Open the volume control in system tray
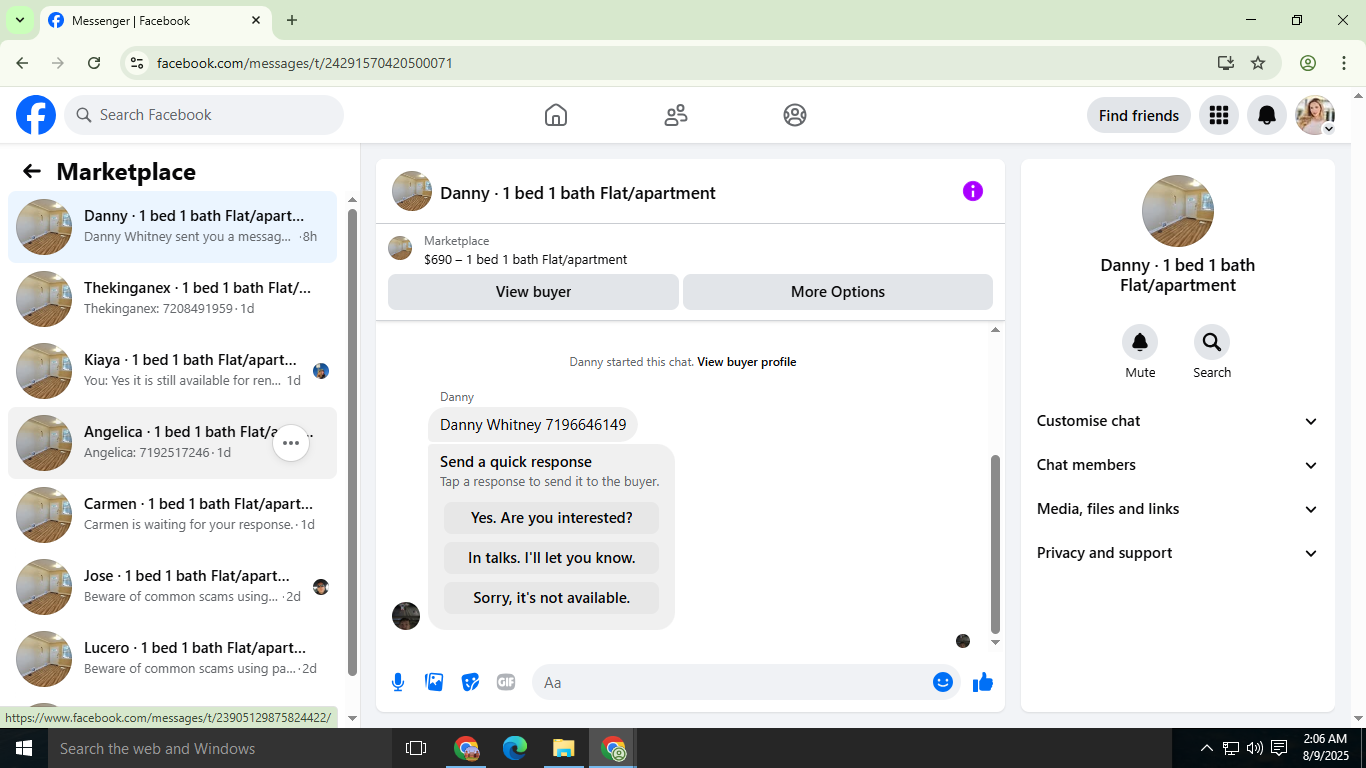Screen dimensions: 1366x768 [1255, 748]
